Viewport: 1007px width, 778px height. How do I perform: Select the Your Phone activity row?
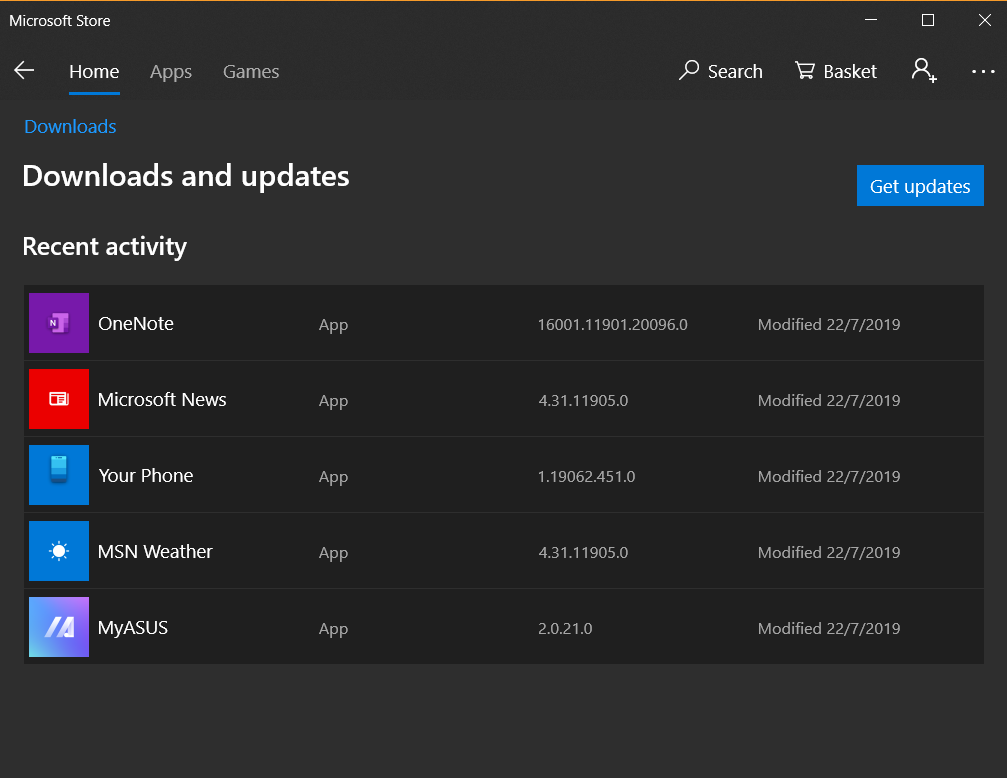450,475
